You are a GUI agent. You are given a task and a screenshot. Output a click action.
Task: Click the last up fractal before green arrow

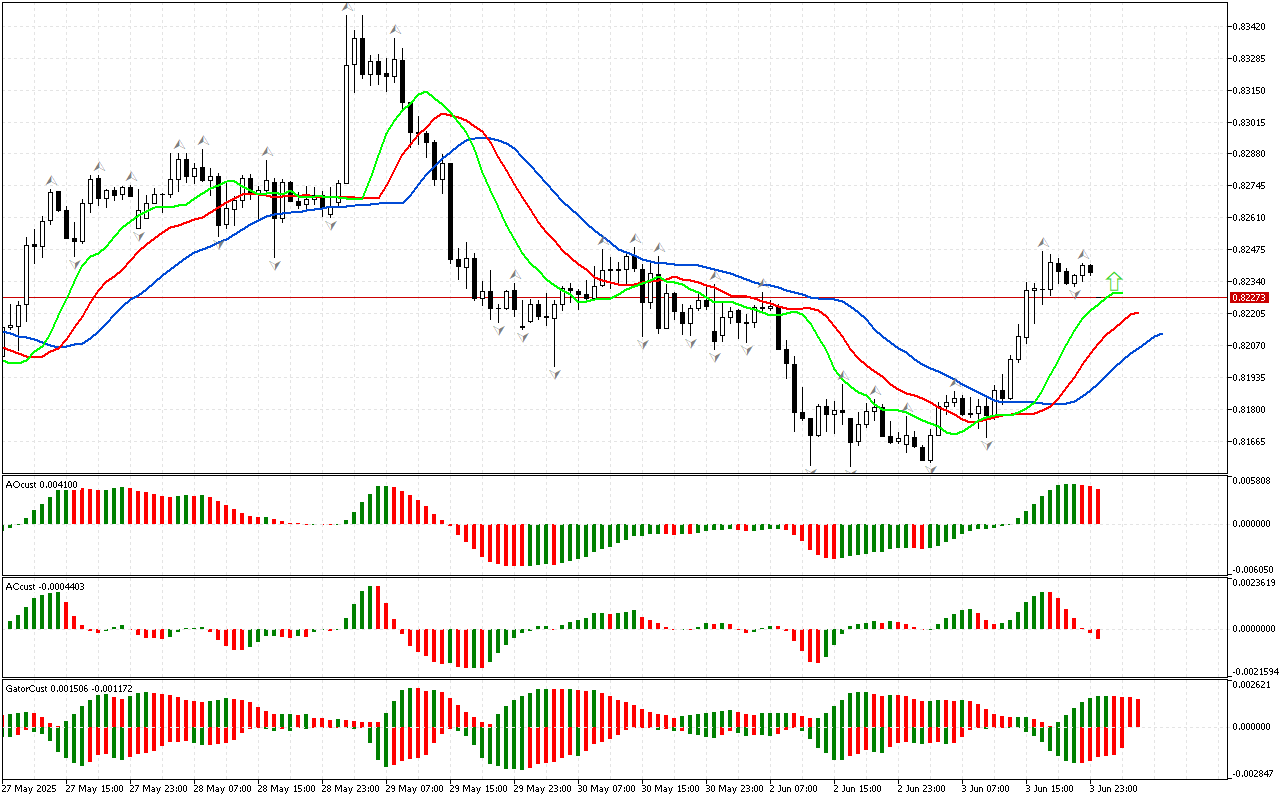click(x=1083, y=254)
